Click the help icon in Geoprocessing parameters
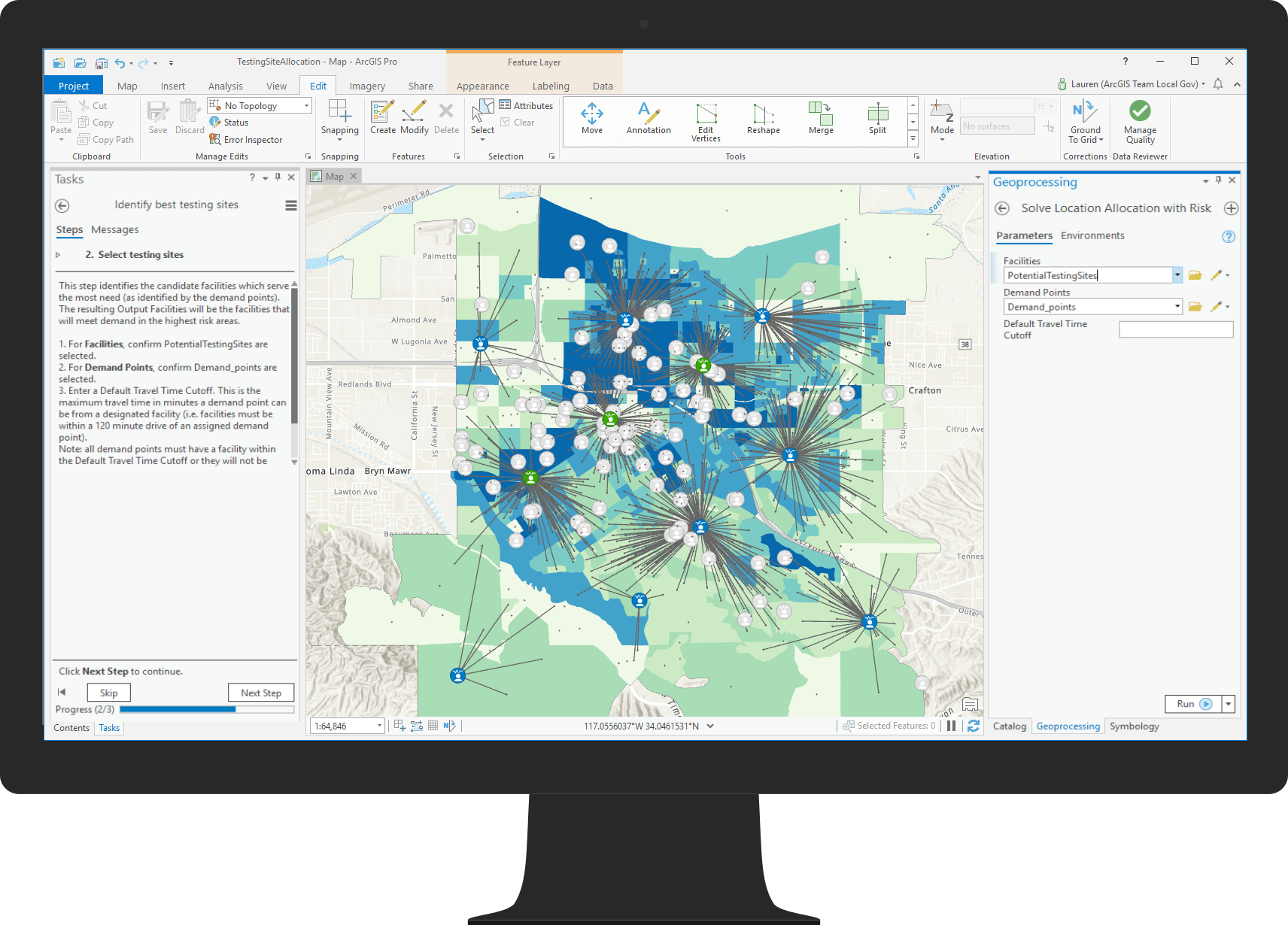Viewport: 1288px width, 925px height. 1229,237
